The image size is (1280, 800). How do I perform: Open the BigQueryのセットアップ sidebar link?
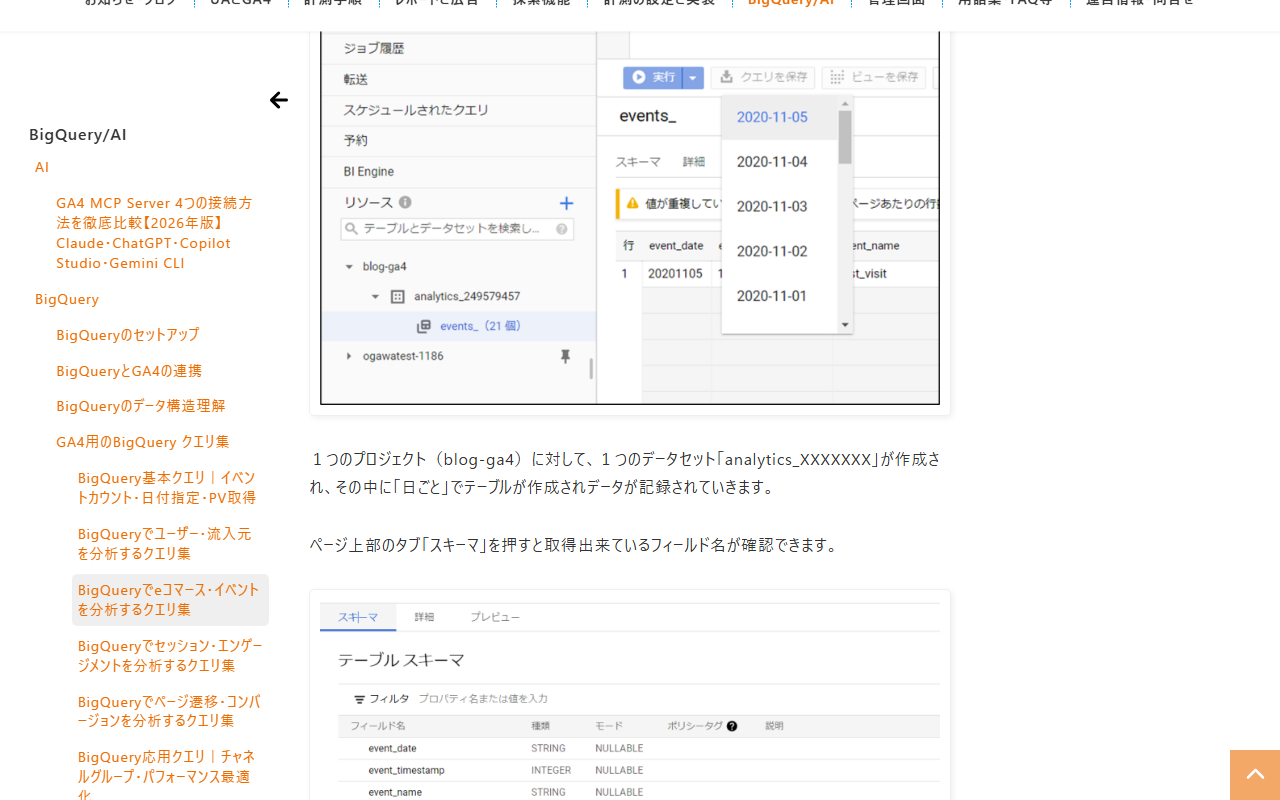click(128, 334)
